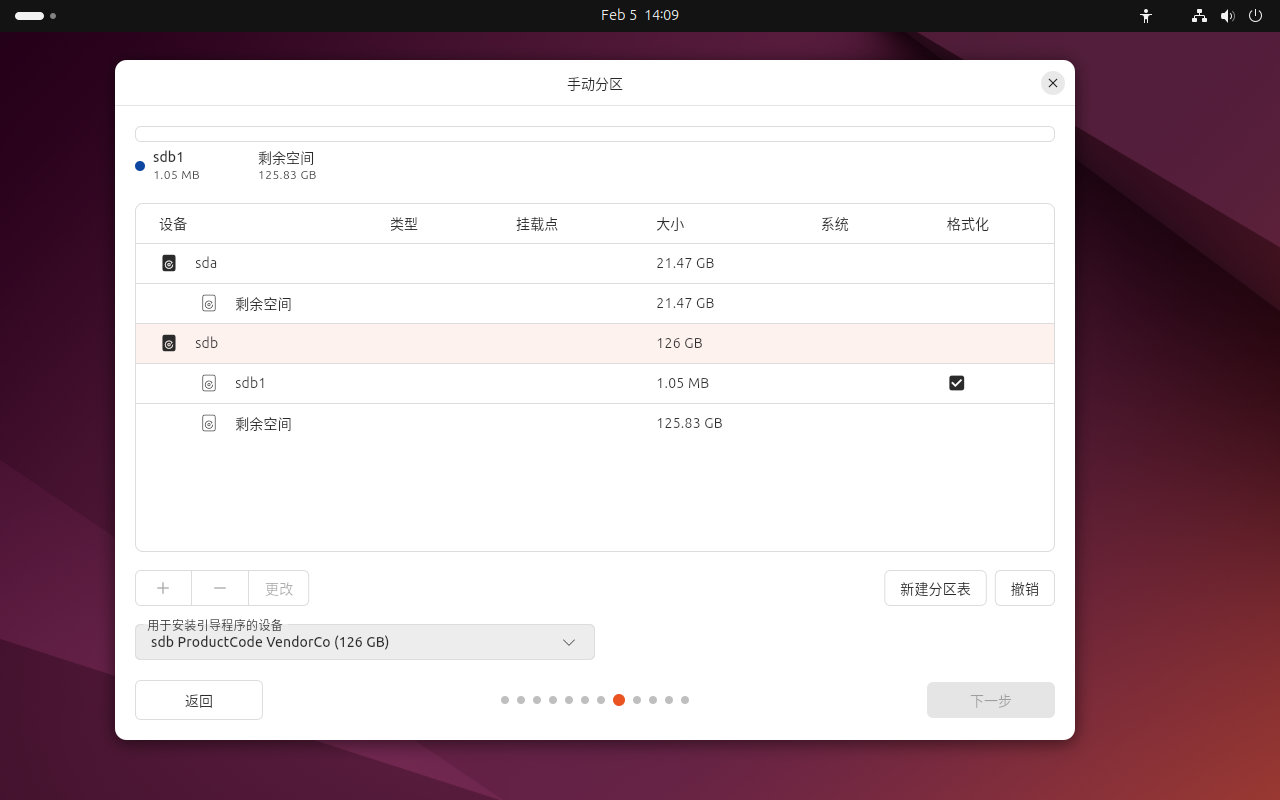
Task: Click the last step indicator dot
Action: pyautogui.click(x=685, y=700)
